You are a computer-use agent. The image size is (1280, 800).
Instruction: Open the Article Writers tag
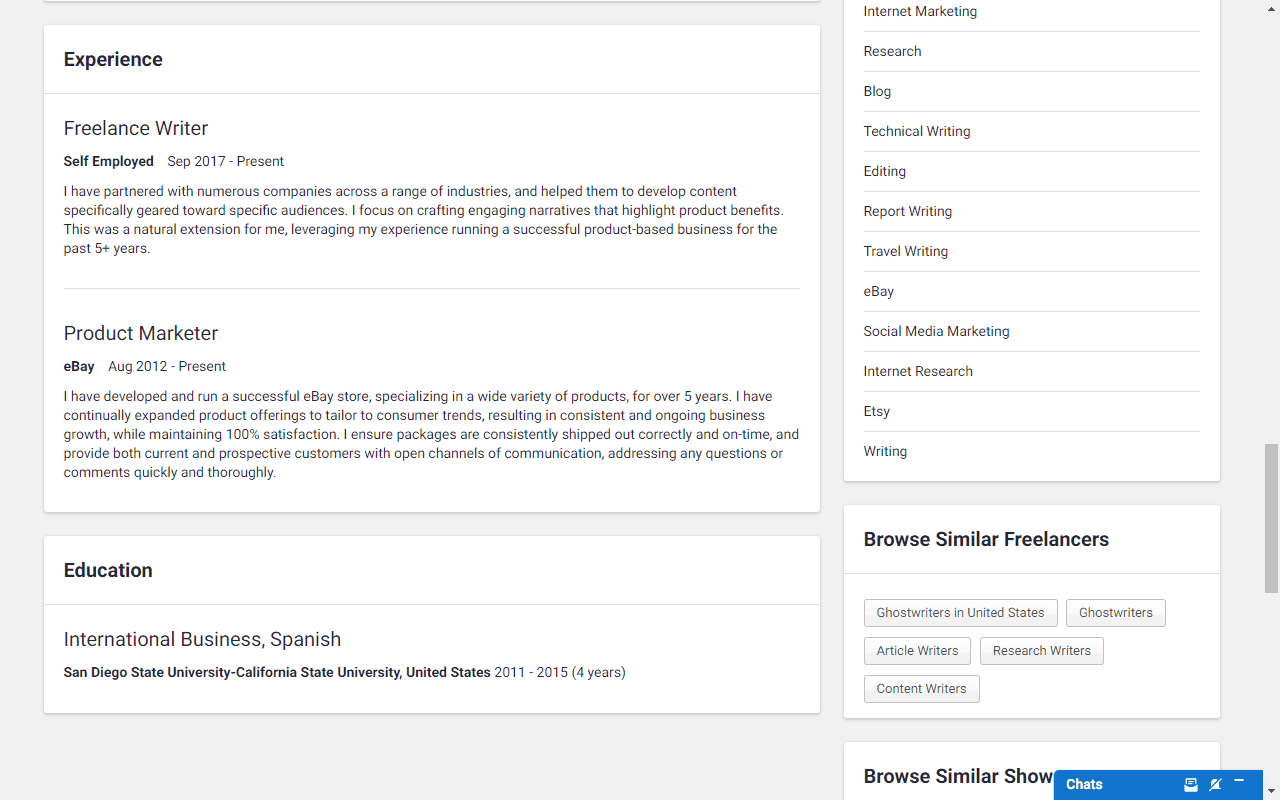pos(917,651)
